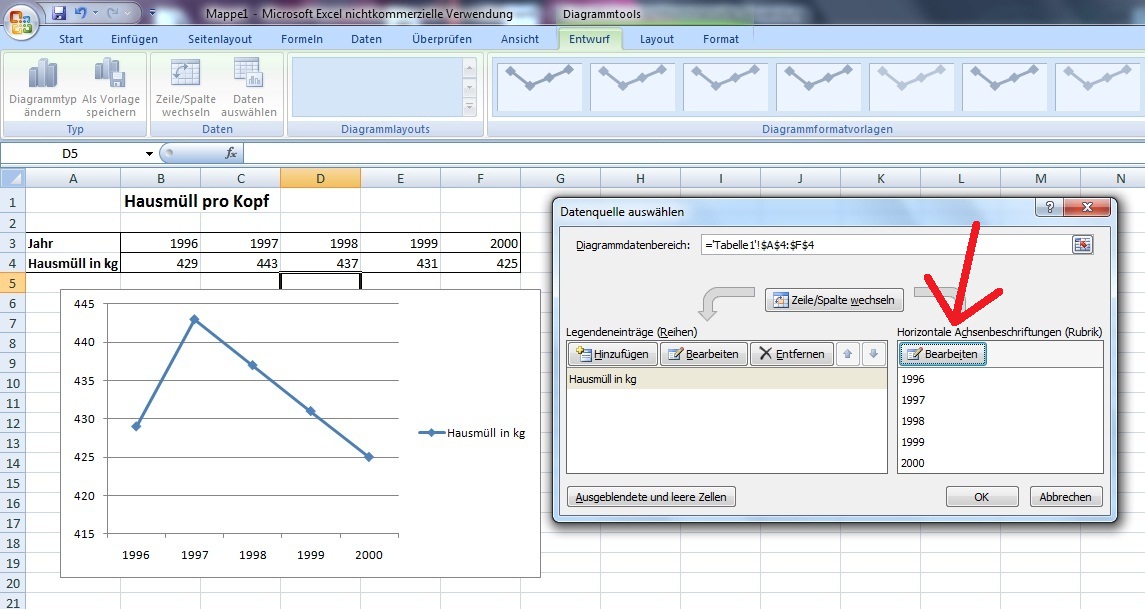Click Hinzufügen to add a series
1145x609 pixels.
click(612, 354)
